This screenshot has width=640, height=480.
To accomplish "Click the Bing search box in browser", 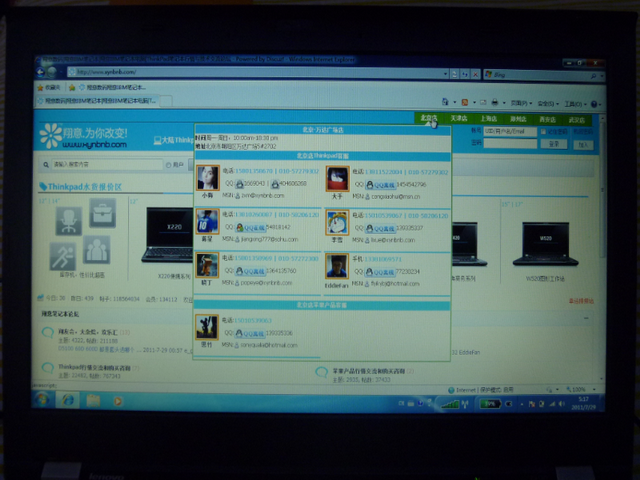I will point(535,74).
